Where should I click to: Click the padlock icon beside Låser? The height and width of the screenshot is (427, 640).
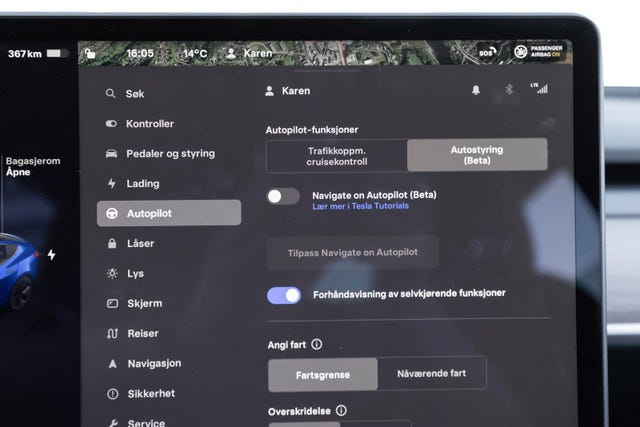pyautogui.click(x=112, y=243)
